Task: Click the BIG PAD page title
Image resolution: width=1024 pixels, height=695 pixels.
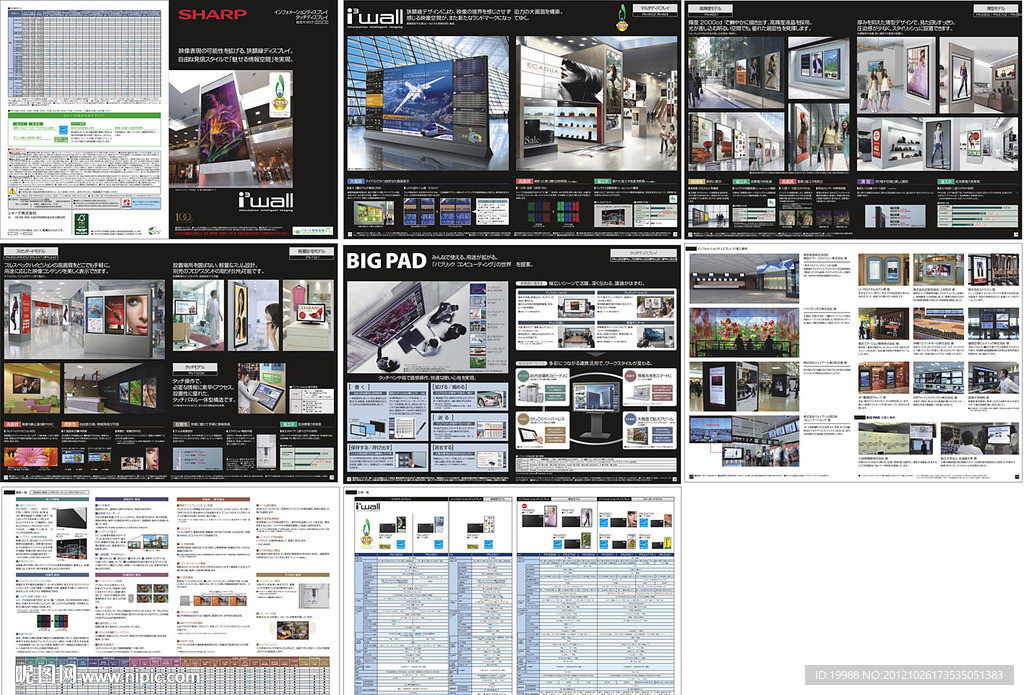Action: click(386, 261)
